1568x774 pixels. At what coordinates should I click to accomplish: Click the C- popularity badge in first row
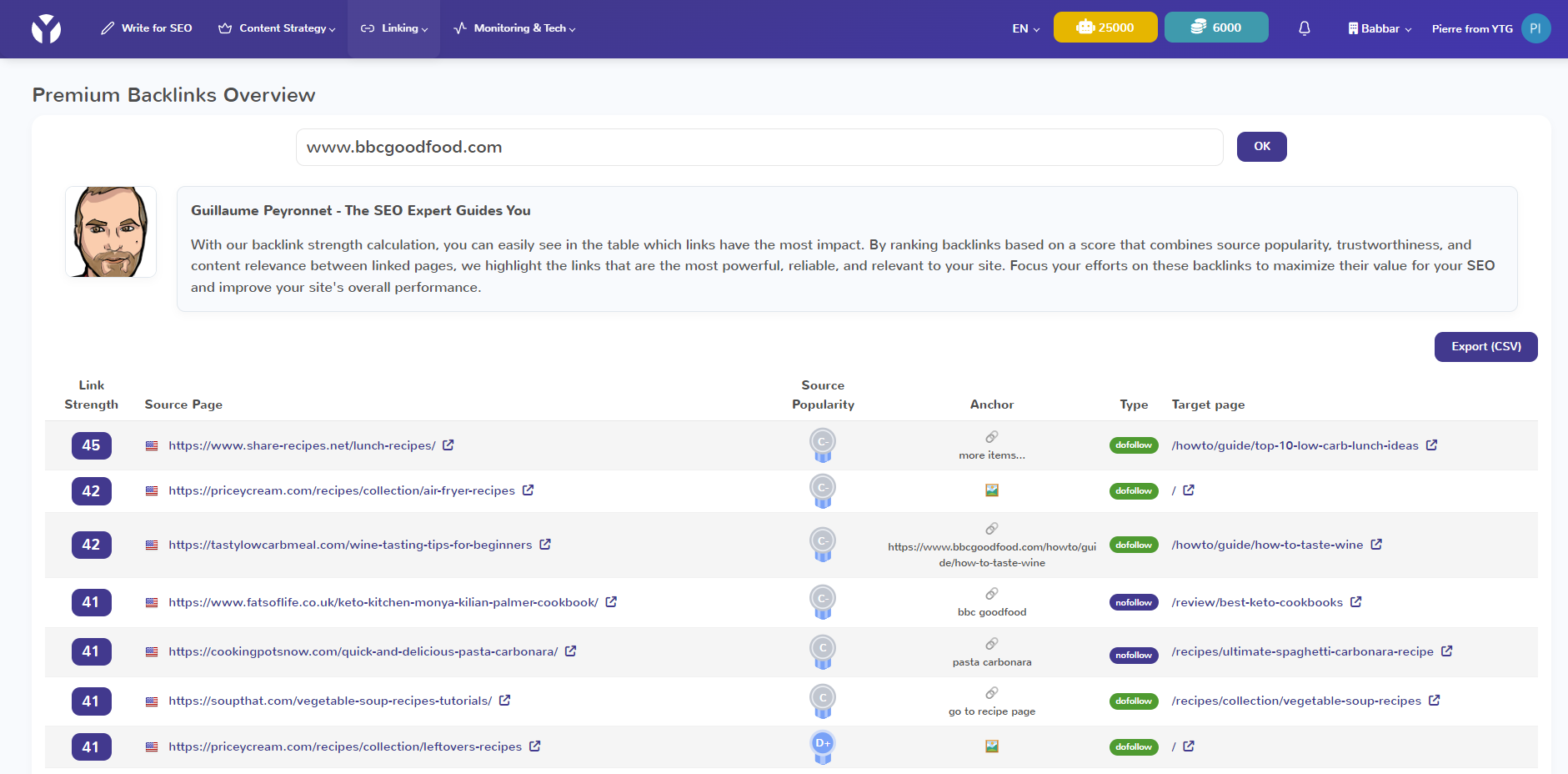tap(823, 443)
